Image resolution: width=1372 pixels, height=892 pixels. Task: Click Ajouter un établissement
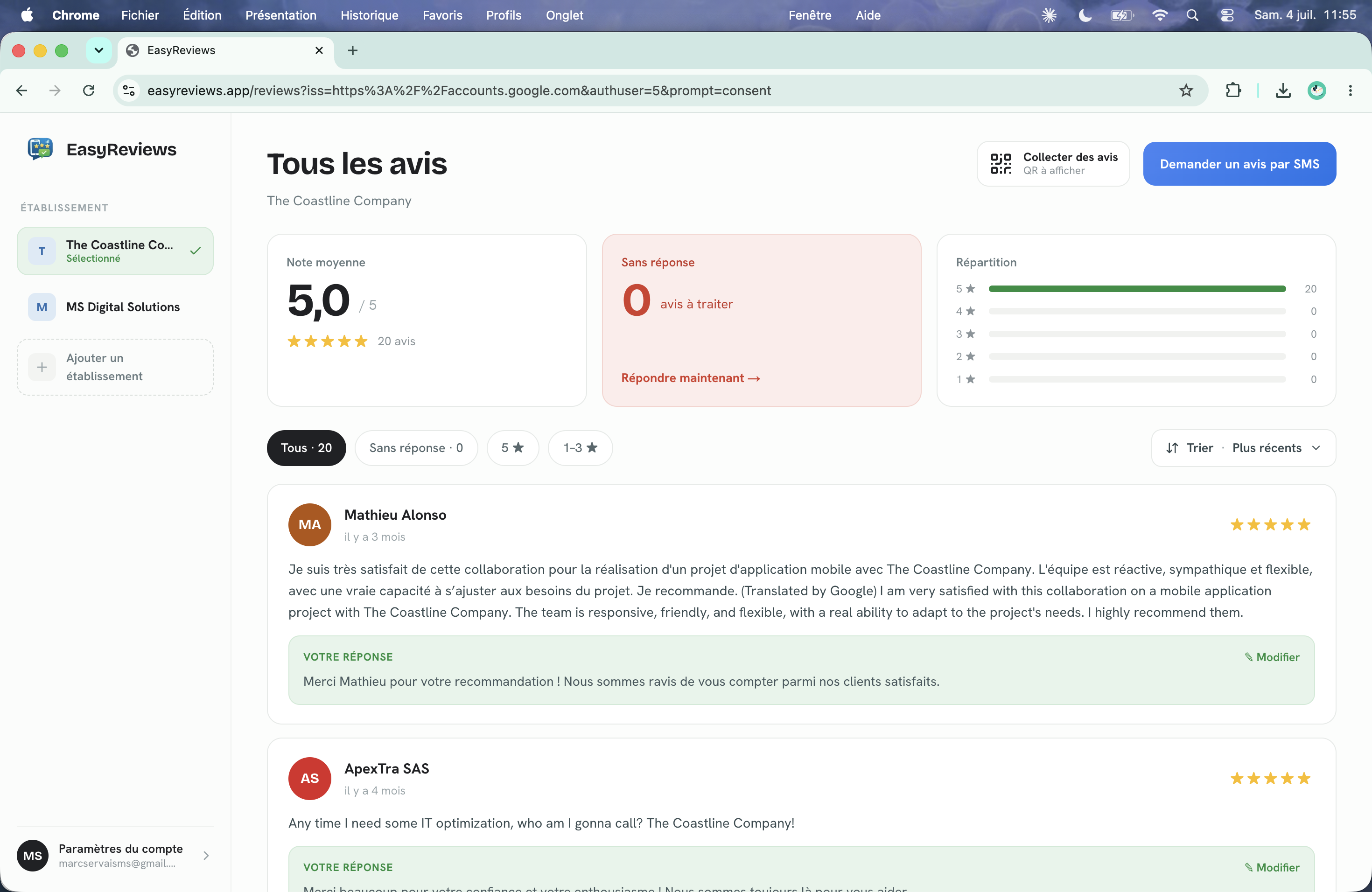[115, 367]
